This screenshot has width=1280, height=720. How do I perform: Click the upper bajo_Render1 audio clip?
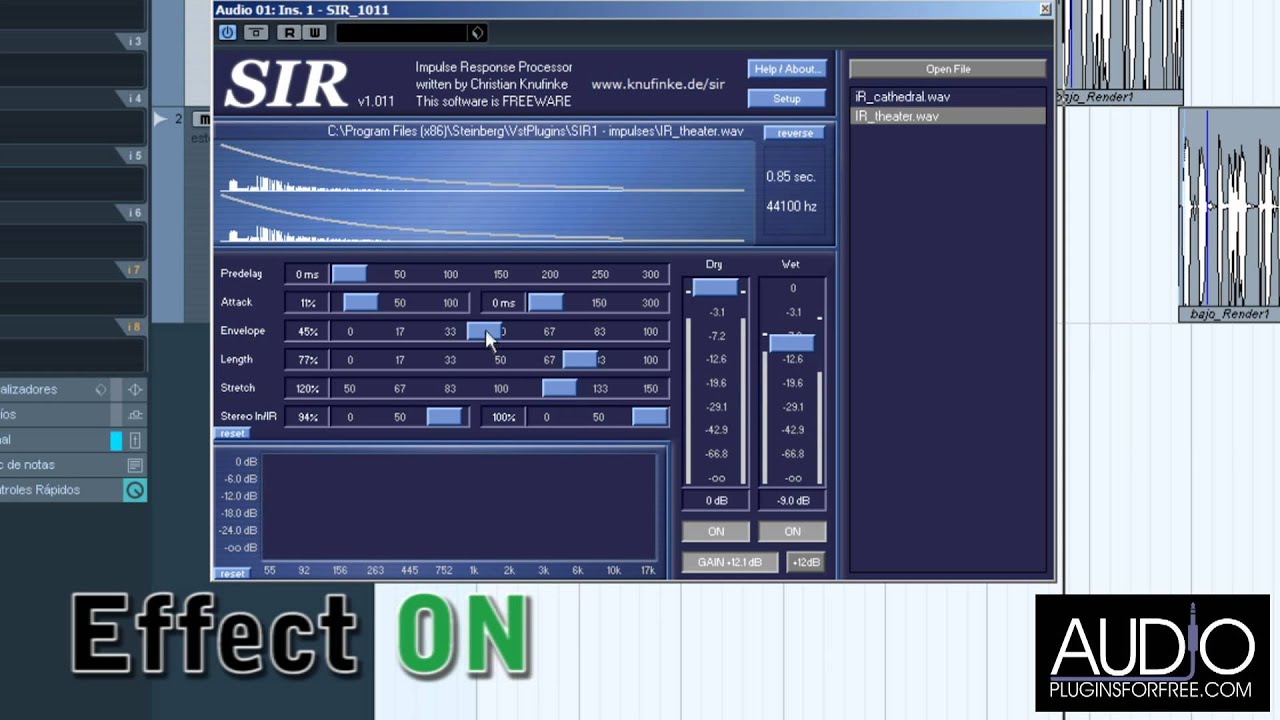pos(1120,52)
